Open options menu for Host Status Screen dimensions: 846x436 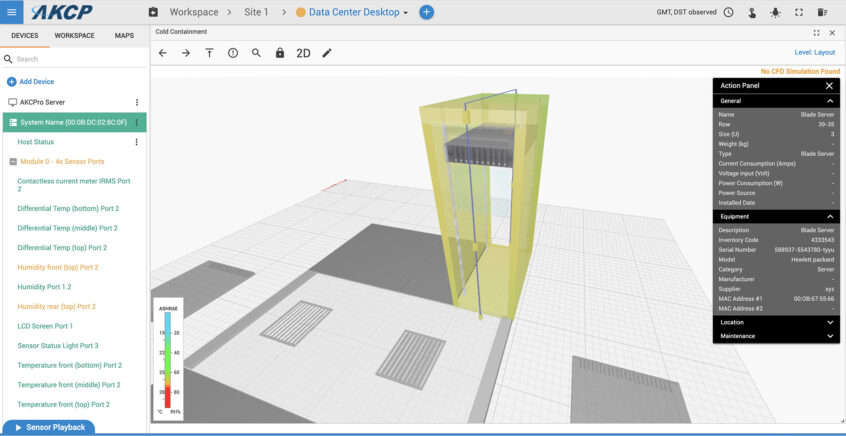pos(137,142)
